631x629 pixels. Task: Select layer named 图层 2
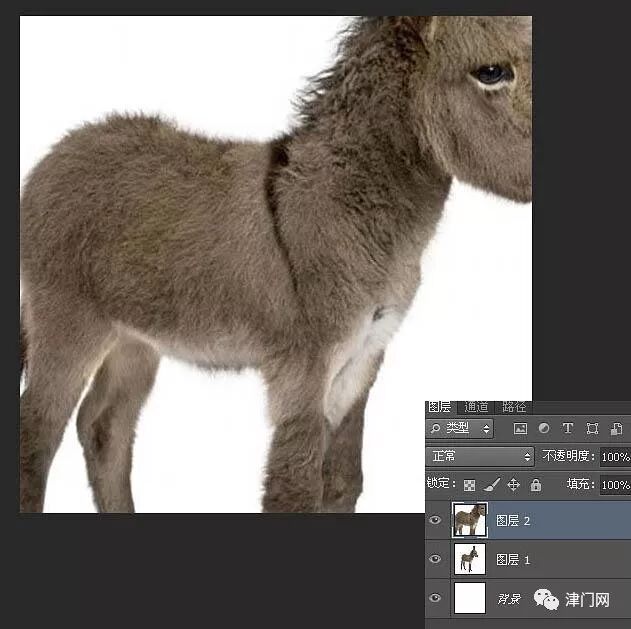(513, 521)
